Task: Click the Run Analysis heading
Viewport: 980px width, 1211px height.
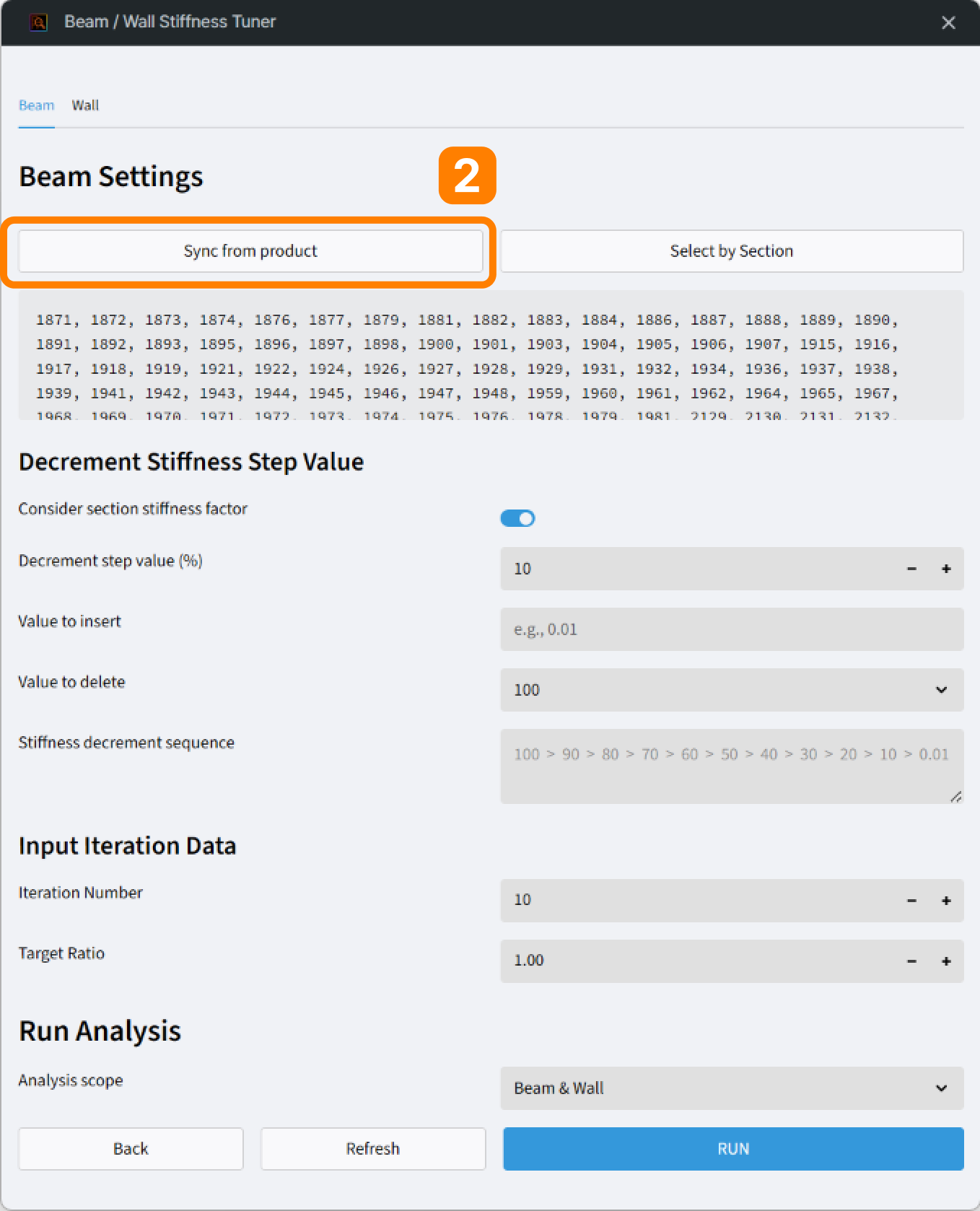Action: (100, 1031)
